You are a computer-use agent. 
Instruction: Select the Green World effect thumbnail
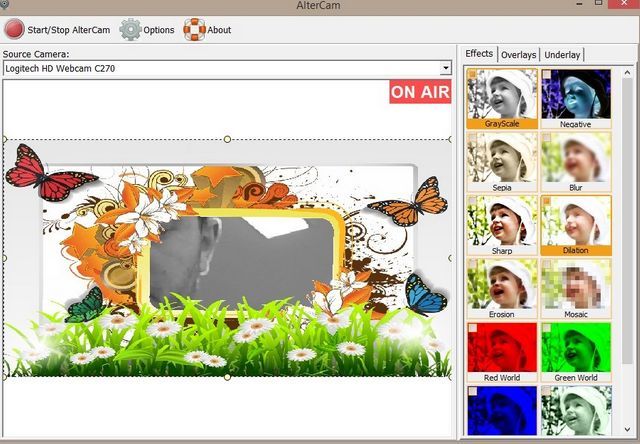point(576,352)
